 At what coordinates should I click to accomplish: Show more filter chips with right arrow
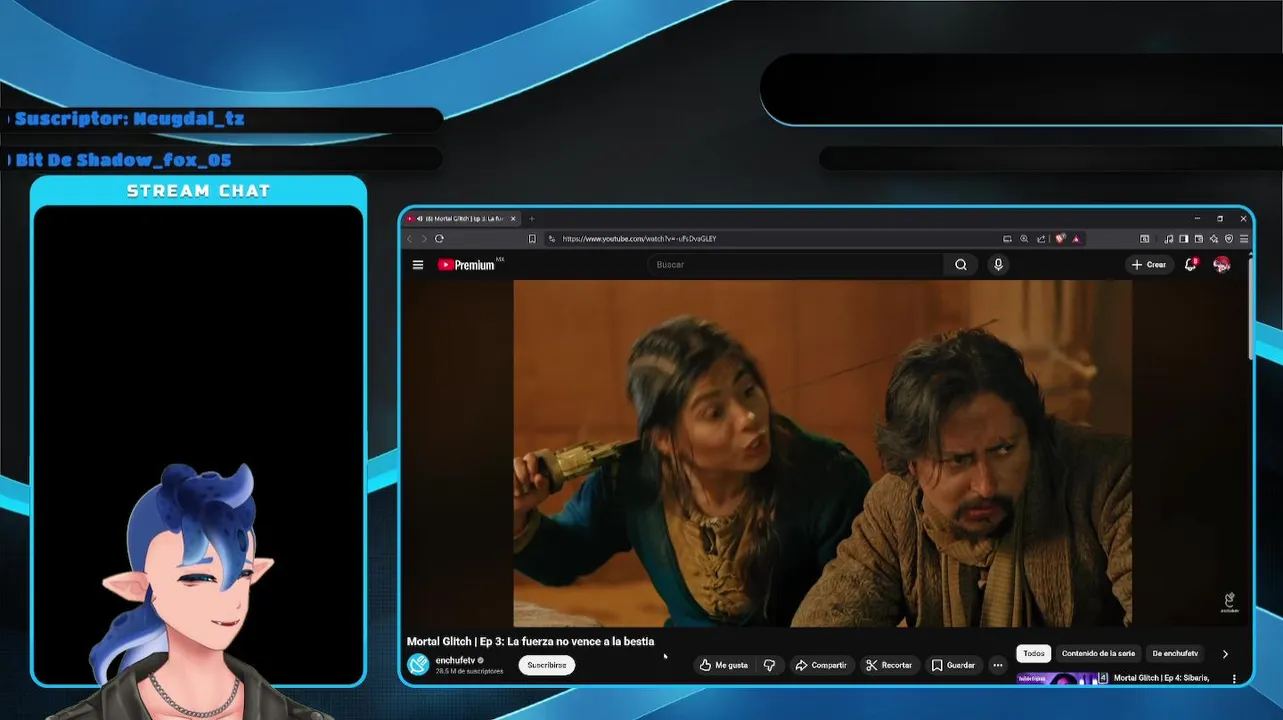1225,654
